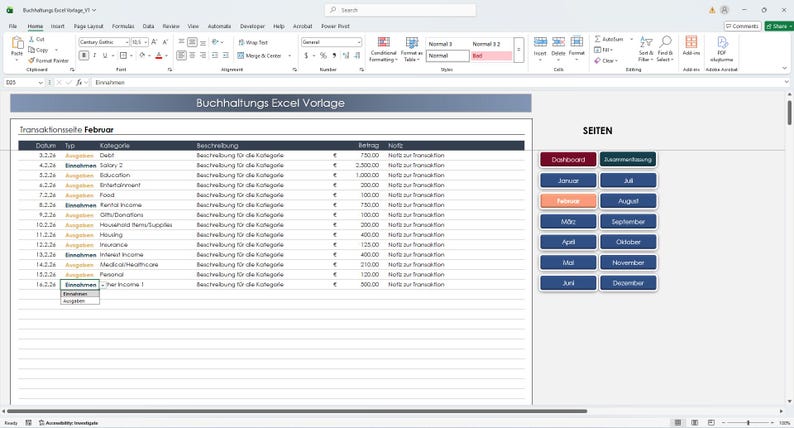
Task: Click the formula bar showing Einnahmen
Action: 438,82
